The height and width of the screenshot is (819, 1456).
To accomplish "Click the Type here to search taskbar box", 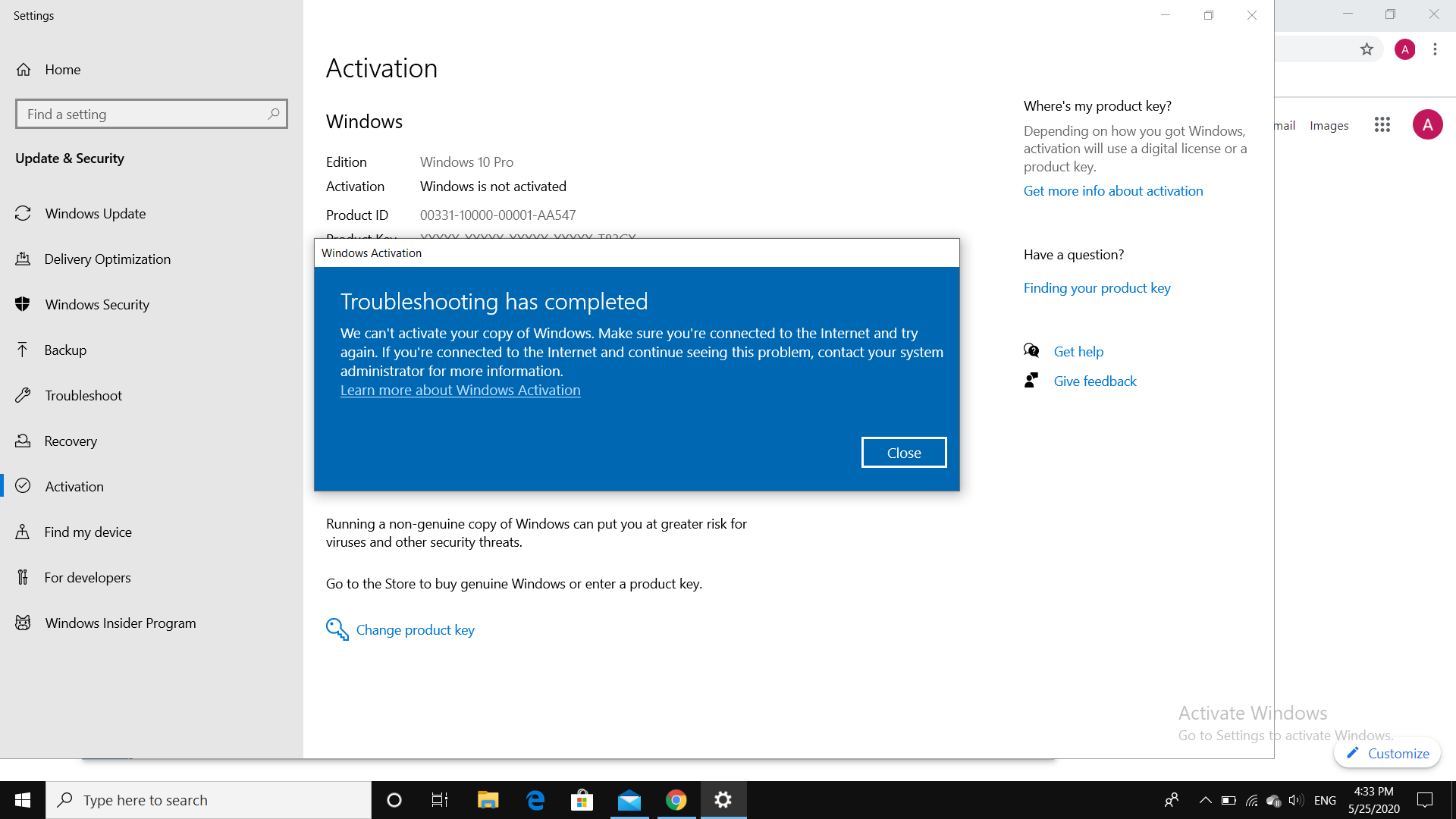I will [x=209, y=800].
